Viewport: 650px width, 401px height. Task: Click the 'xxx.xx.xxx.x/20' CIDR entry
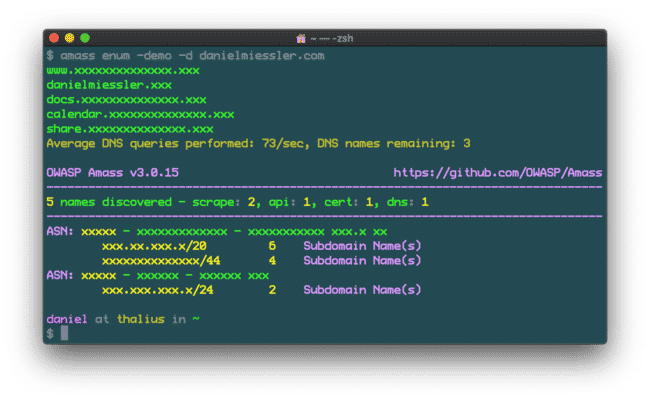coord(154,246)
